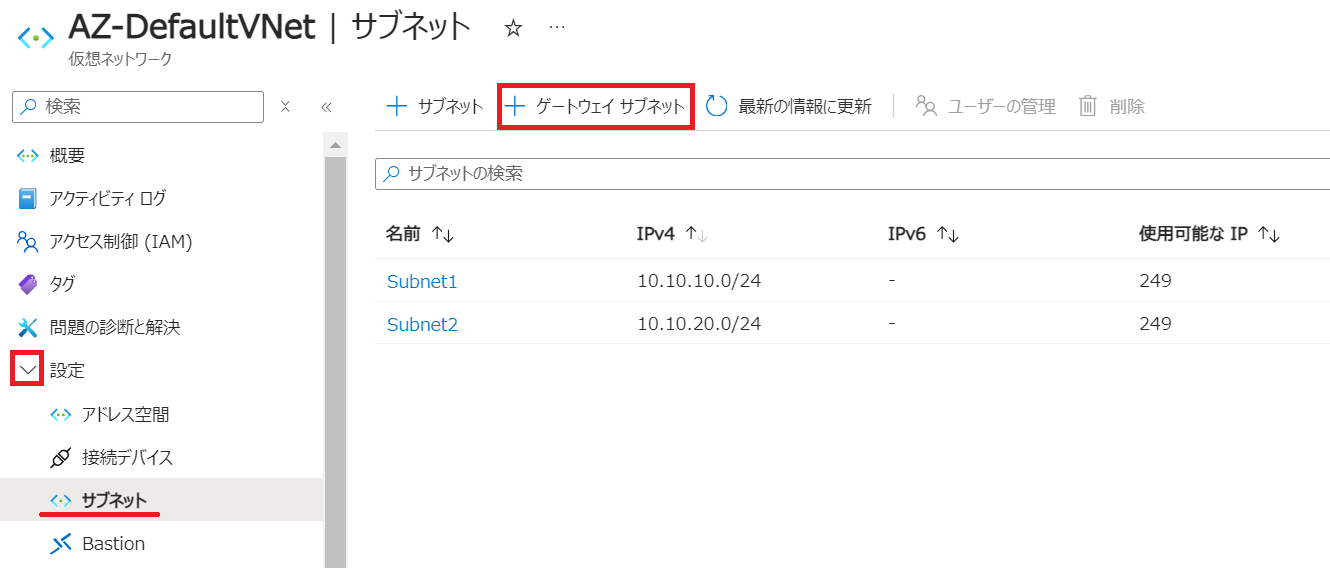Image resolution: width=1330 pixels, height=568 pixels.
Task: Click the 10.10.10.0/24 address cell
Action: click(699, 281)
